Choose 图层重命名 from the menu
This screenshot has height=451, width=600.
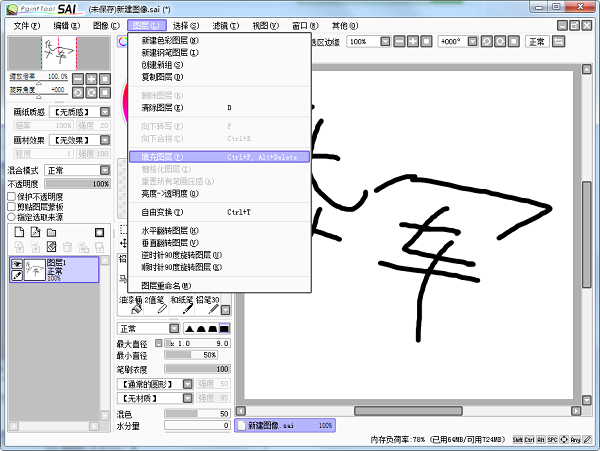(x=219, y=286)
